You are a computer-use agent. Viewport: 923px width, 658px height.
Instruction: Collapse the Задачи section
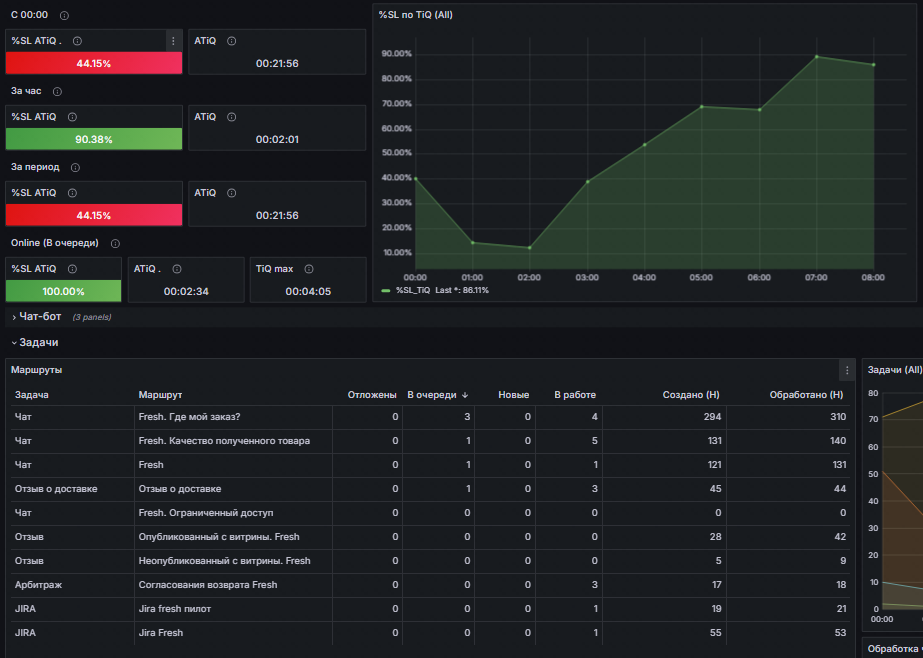(35, 343)
